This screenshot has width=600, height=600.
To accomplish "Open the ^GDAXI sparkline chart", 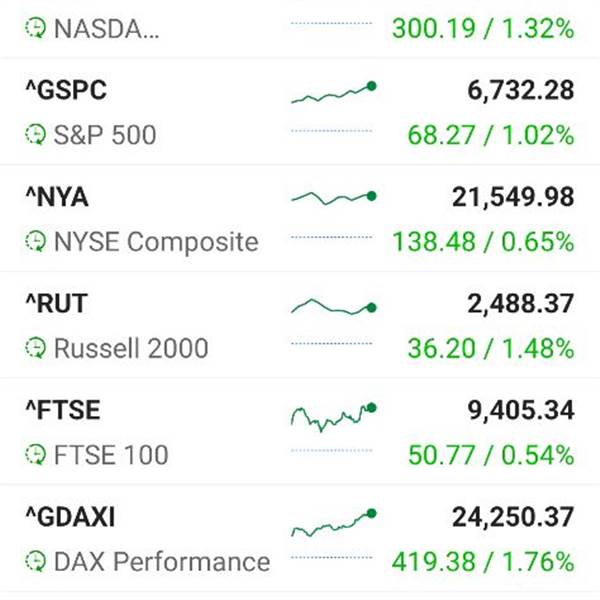I will click(x=334, y=523).
